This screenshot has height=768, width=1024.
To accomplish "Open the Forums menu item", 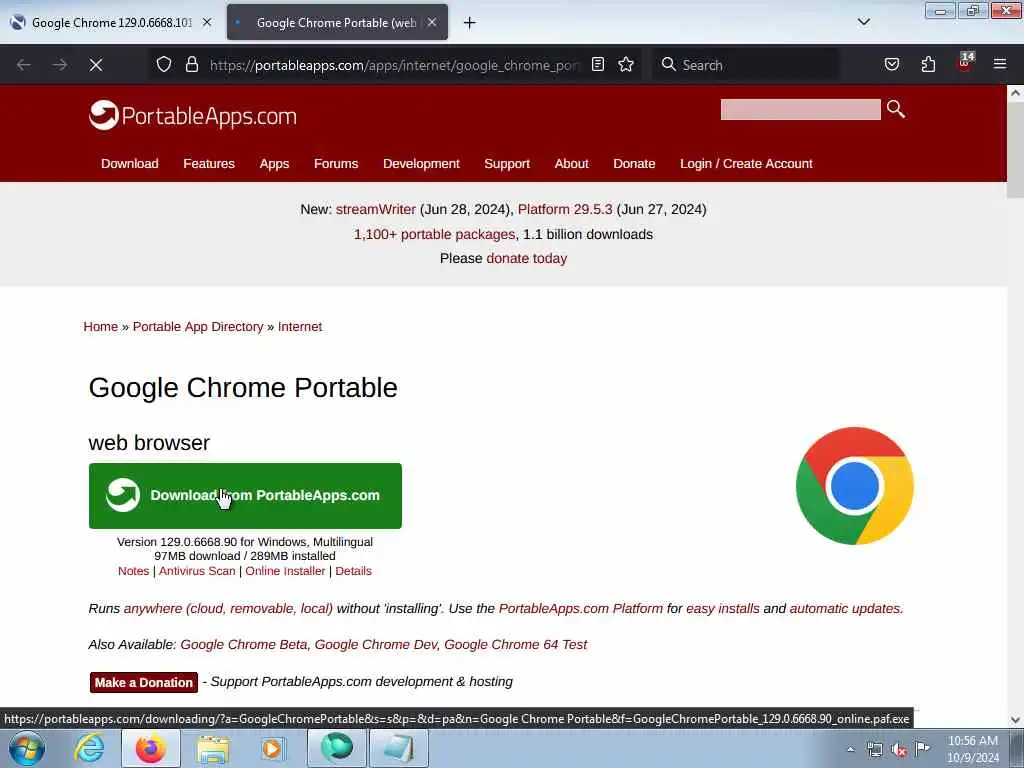I will [336, 164].
